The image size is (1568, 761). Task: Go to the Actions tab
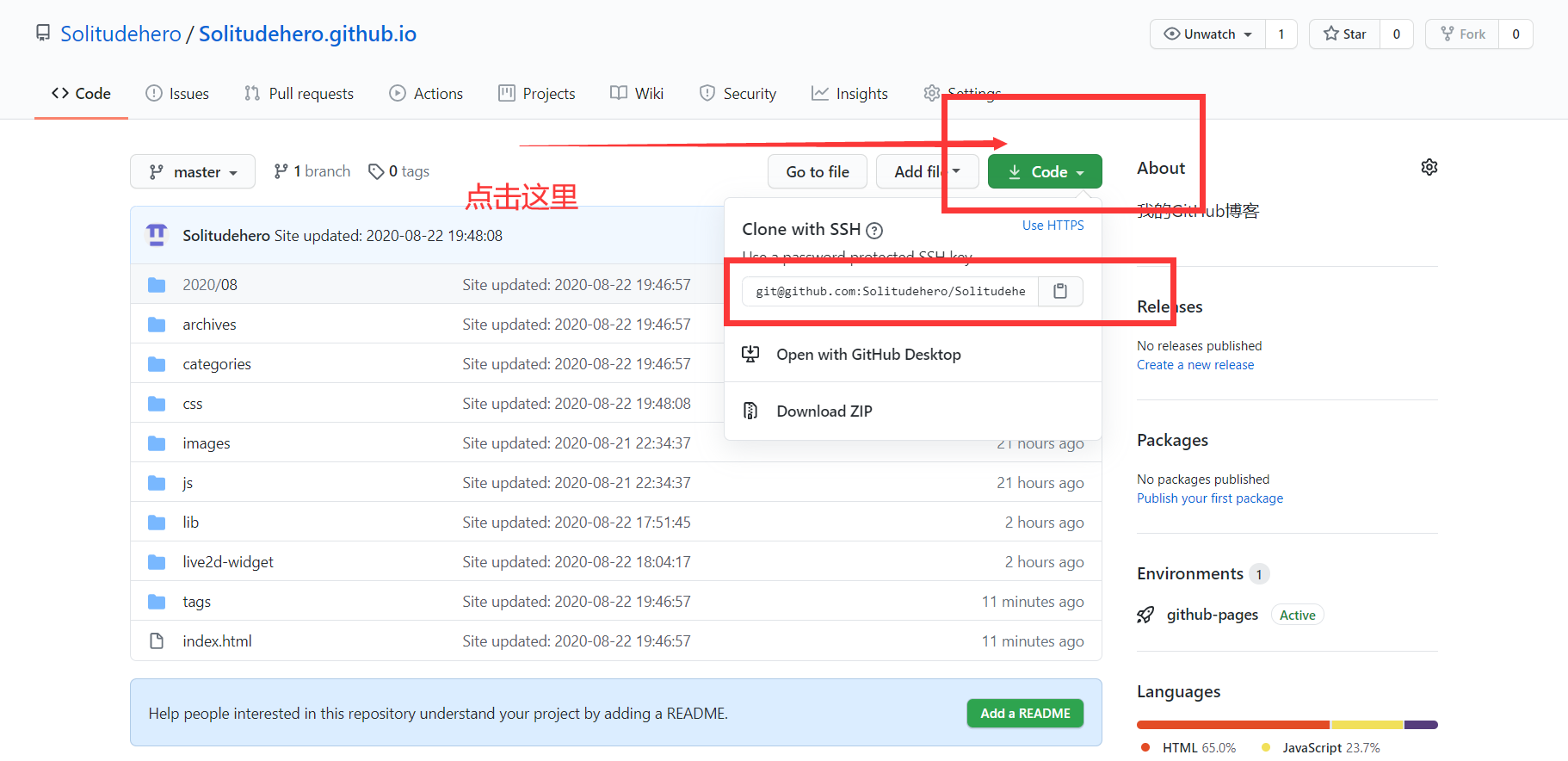tap(426, 93)
